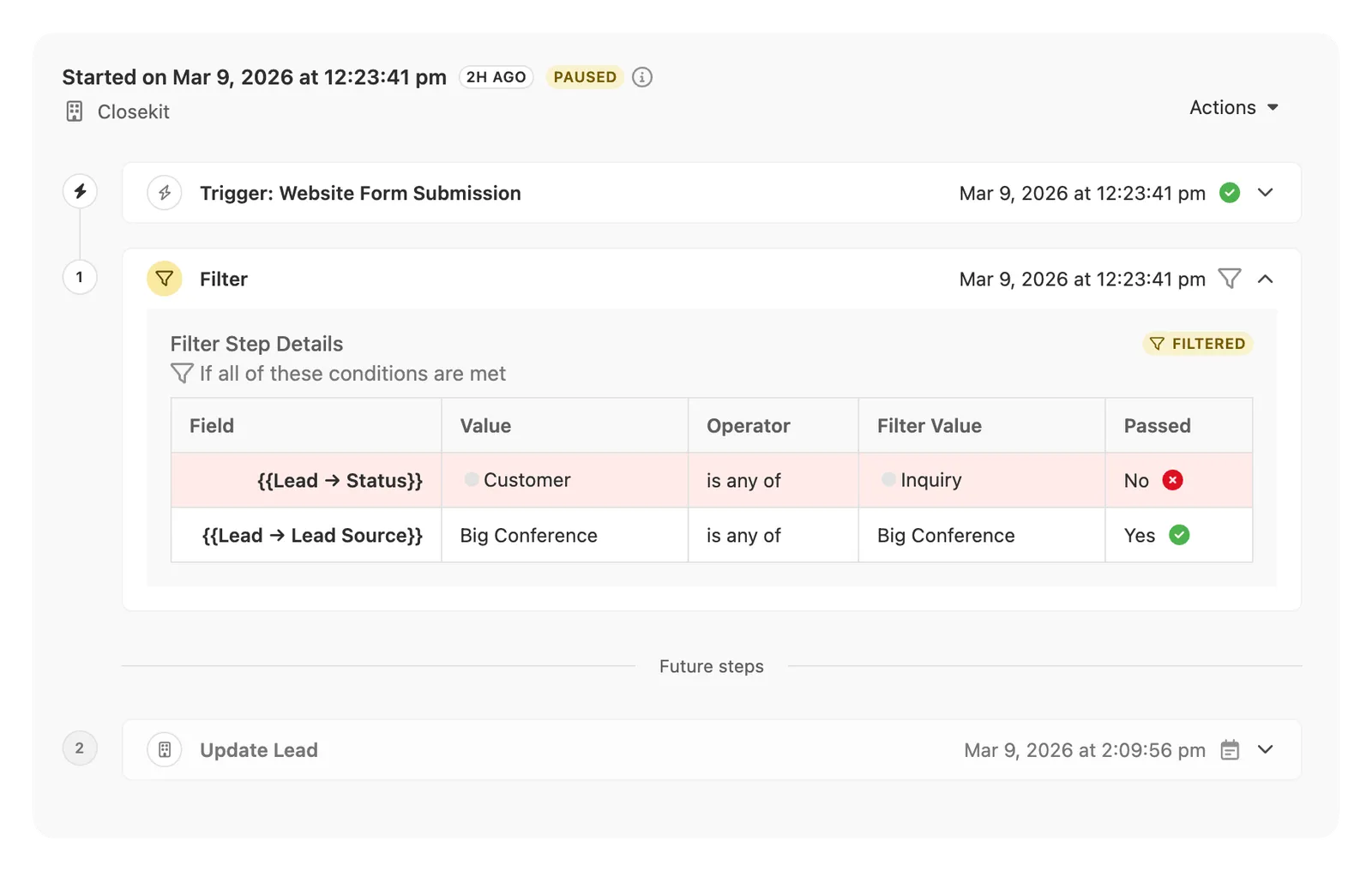This screenshot has width=1372, height=871.
Task: Click the 'Mar 9, 2026 at 2:09:56 pm' timestamp
Action: 1085,750
